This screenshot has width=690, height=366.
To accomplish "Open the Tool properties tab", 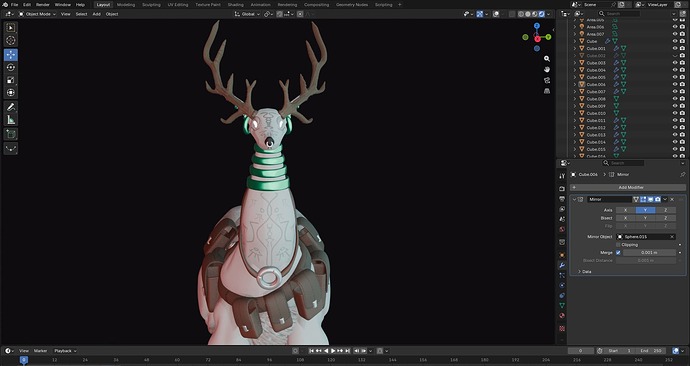I will click(562, 176).
